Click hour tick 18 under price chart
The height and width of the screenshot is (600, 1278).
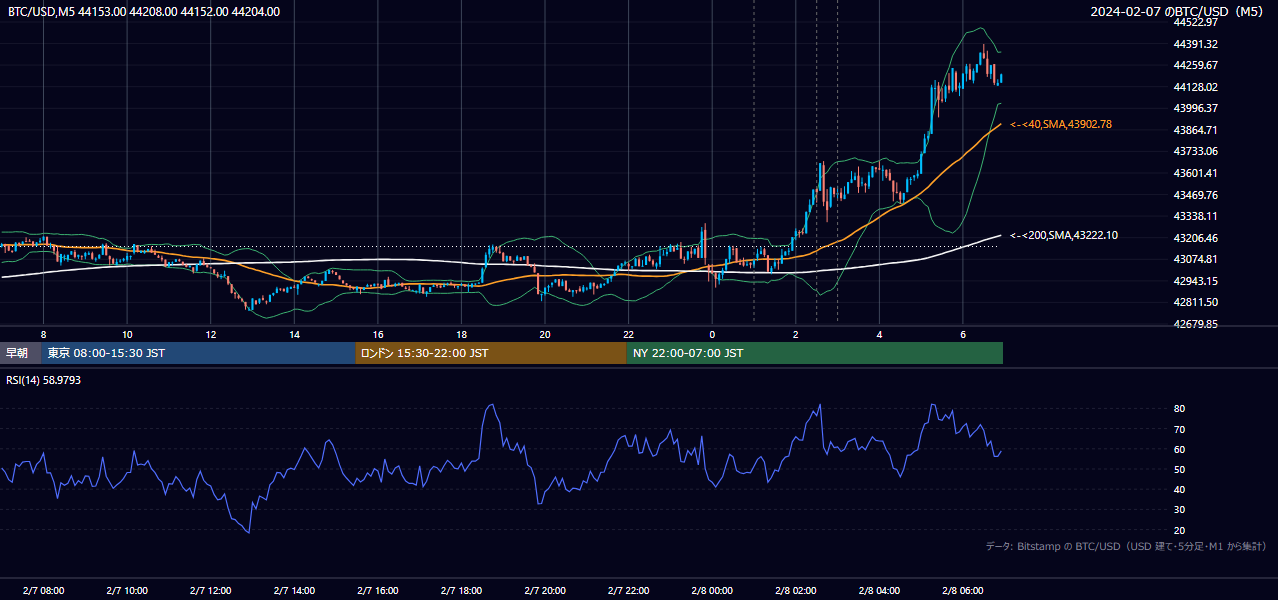461,334
